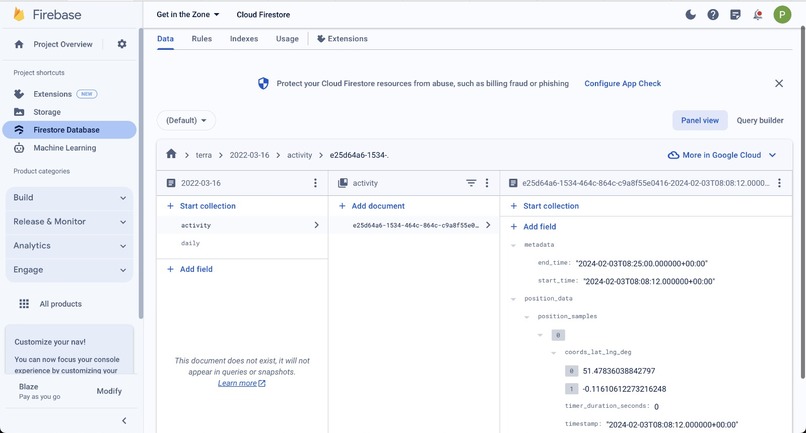Open project settings gear icon
This screenshot has width=806, height=433.
[x=122, y=44]
